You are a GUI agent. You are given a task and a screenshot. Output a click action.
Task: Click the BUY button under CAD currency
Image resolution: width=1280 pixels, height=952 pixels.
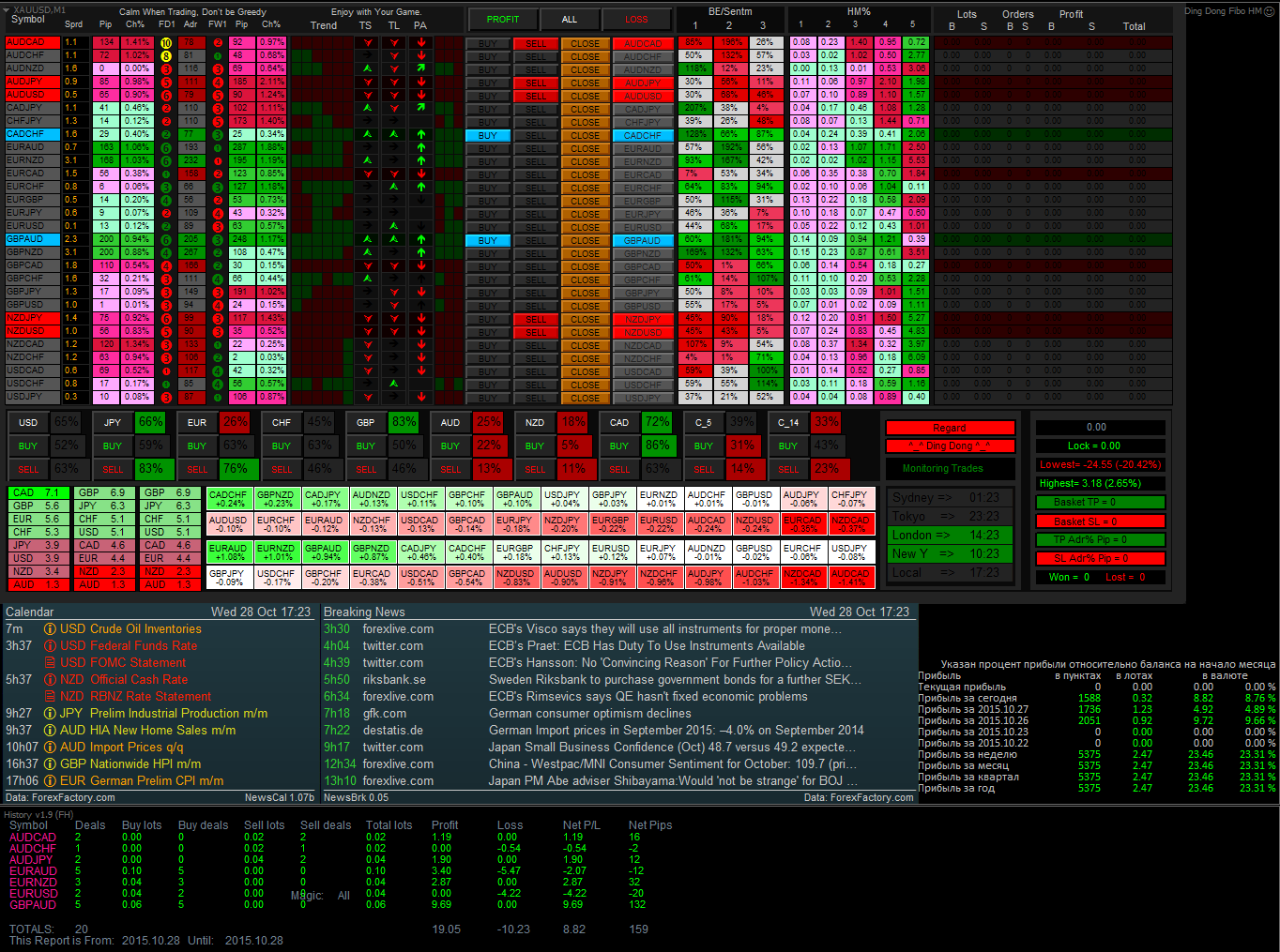619,446
